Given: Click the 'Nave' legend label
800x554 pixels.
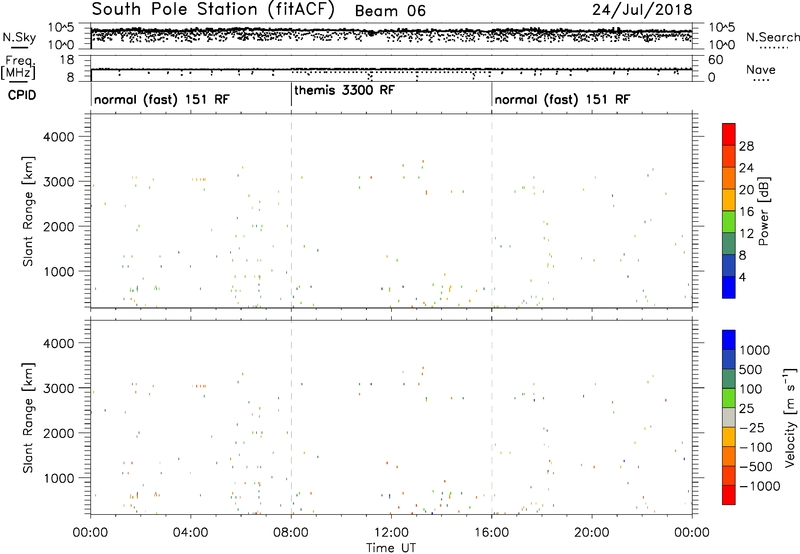Looking at the screenshot, I should point(760,69).
